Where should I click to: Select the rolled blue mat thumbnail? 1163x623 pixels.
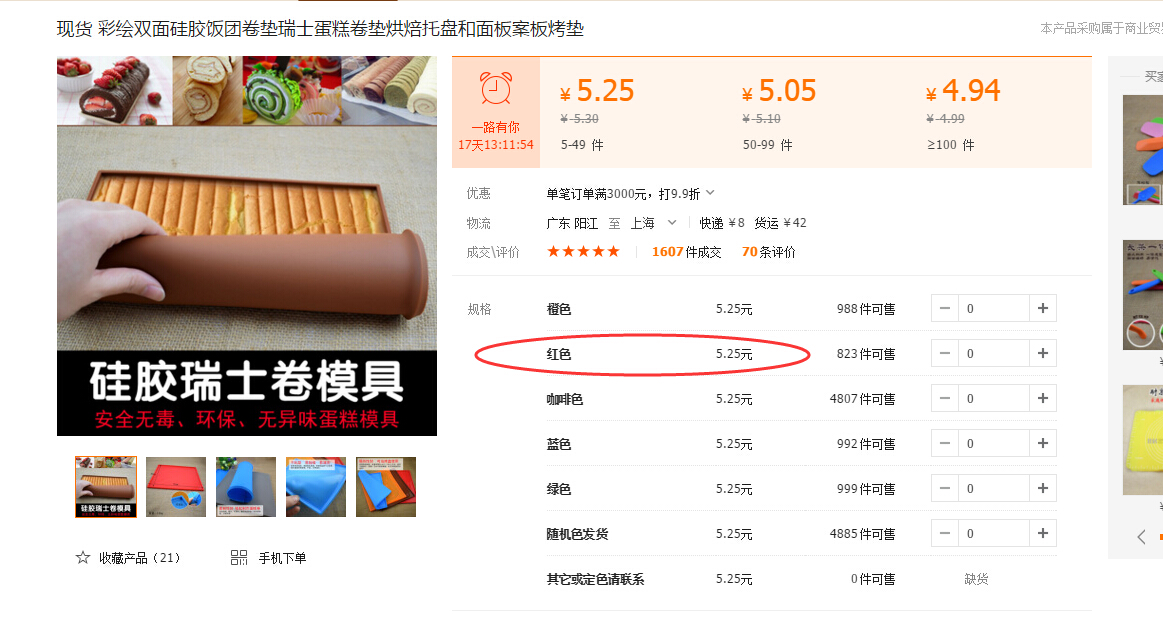[246, 487]
